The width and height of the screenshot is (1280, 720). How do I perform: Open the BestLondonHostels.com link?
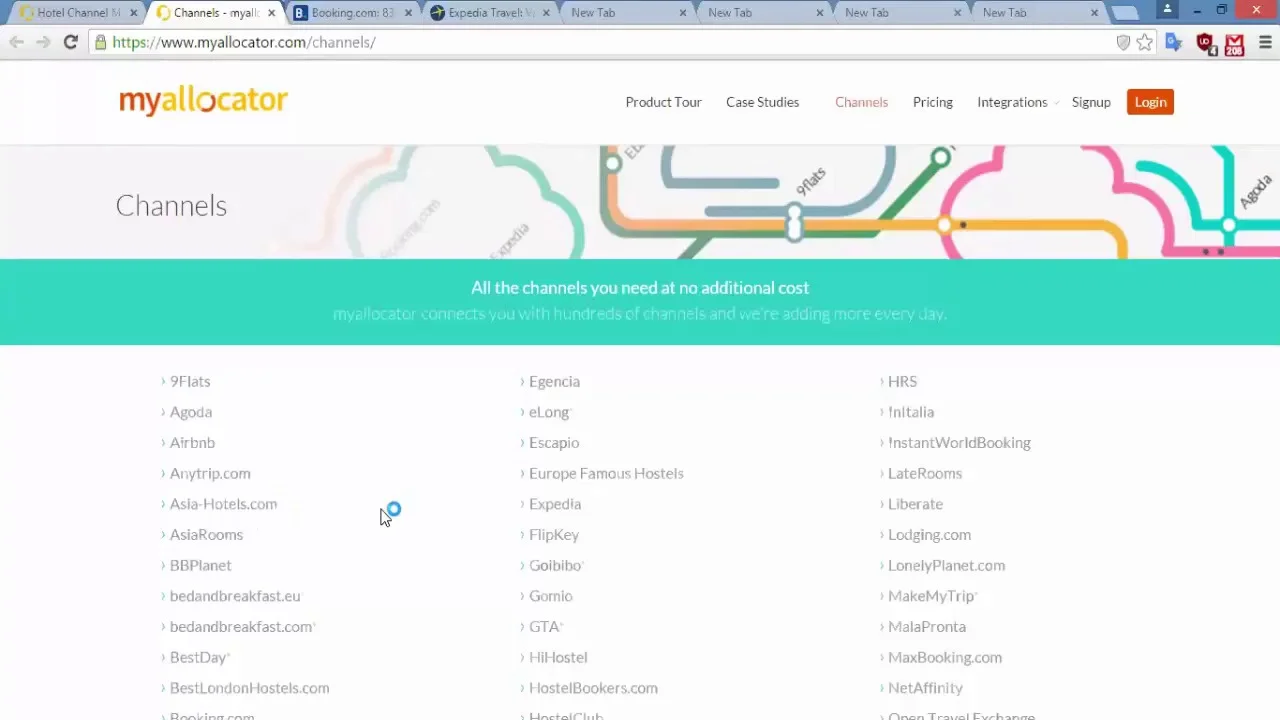click(x=249, y=688)
